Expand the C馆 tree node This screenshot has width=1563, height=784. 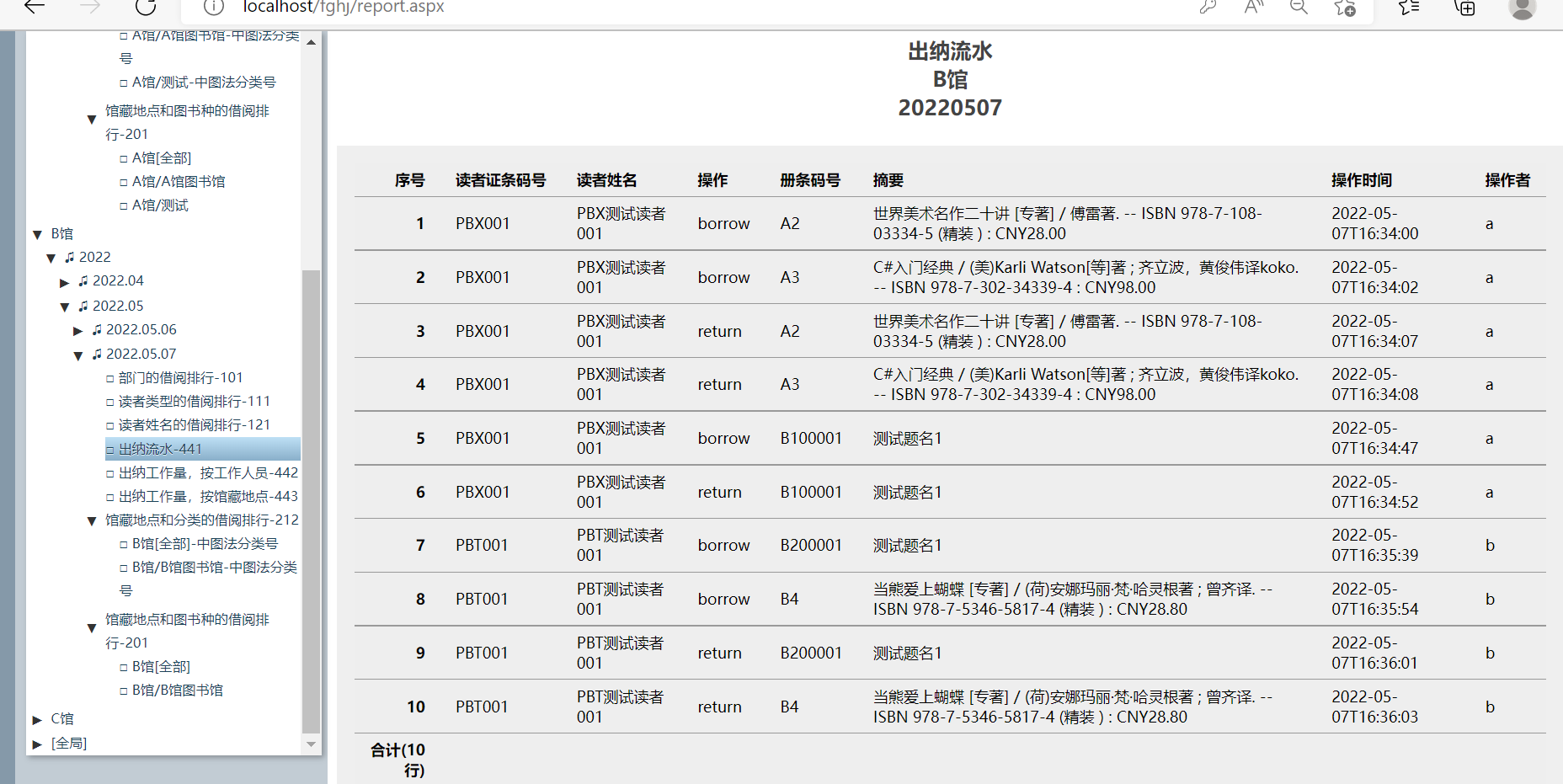pyautogui.click(x=37, y=719)
